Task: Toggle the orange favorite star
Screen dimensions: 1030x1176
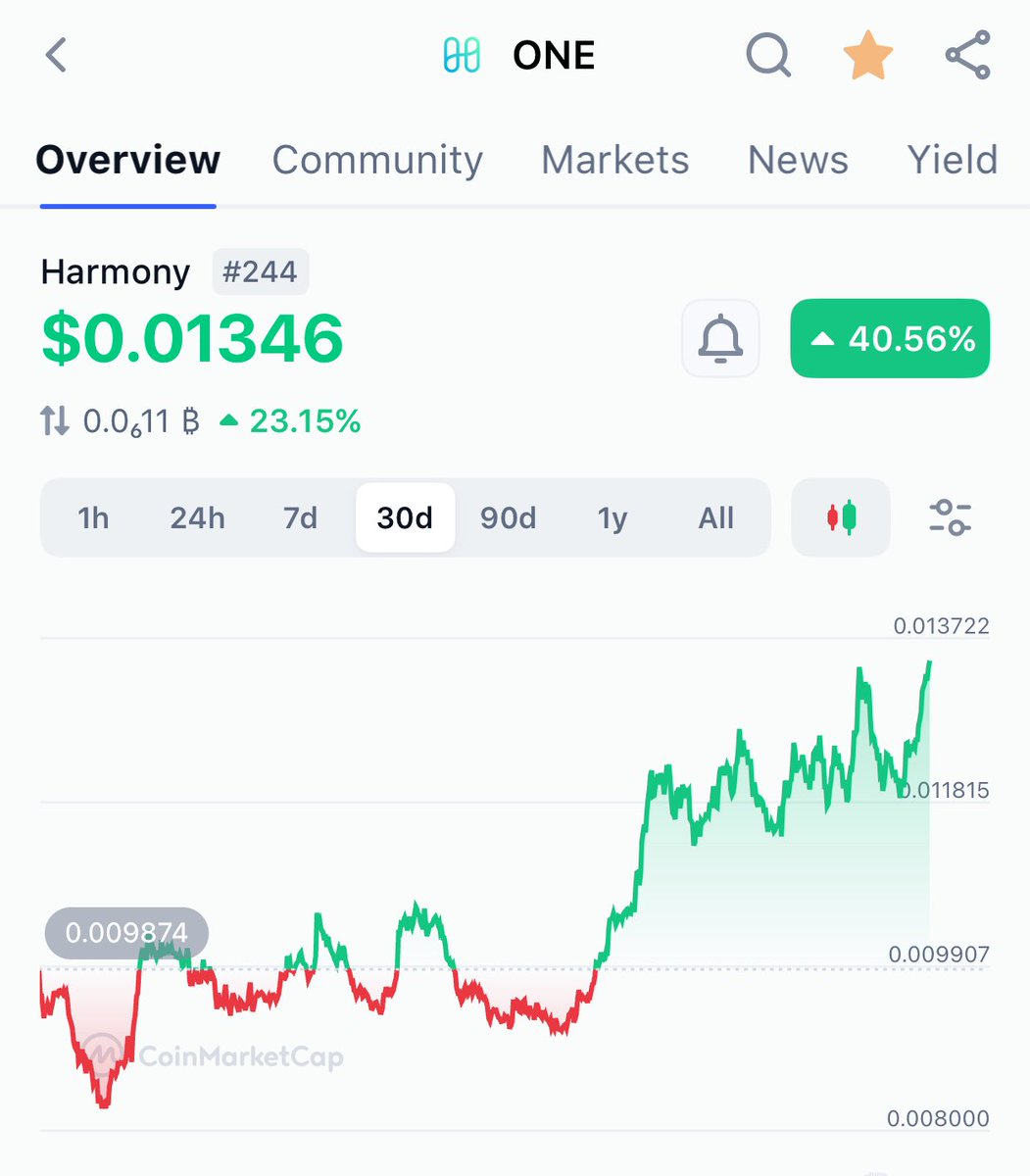Action: click(x=868, y=55)
